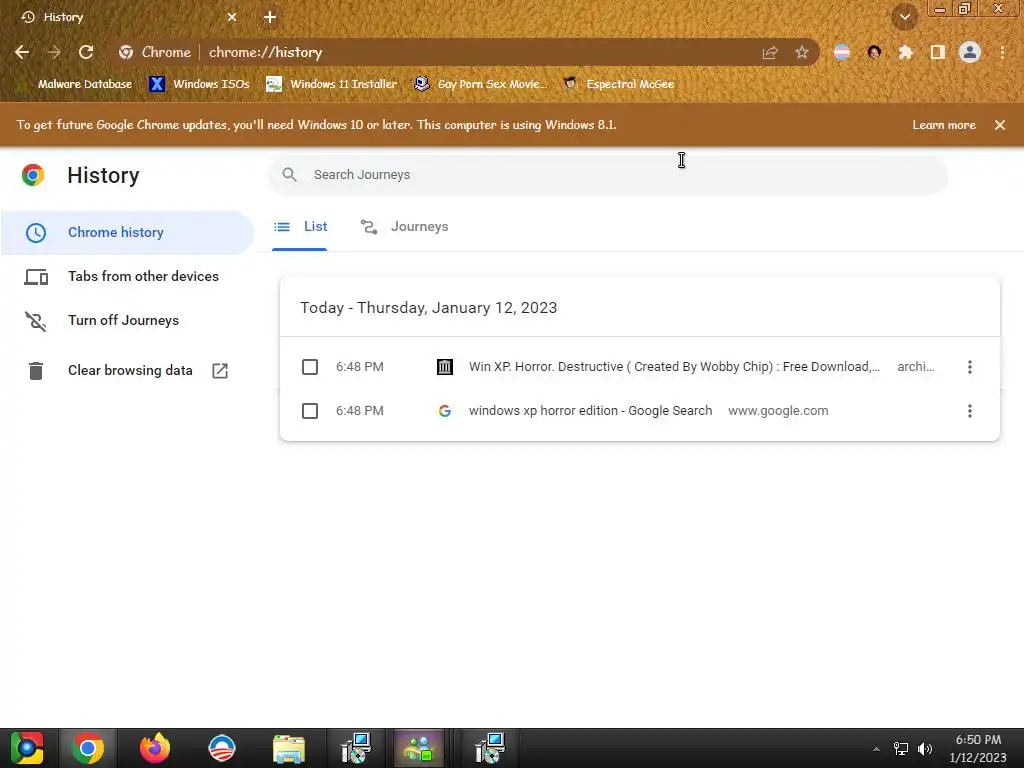Click the external link icon beside Clear browsing data
Screen dimensions: 1024x768
(220, 371)
